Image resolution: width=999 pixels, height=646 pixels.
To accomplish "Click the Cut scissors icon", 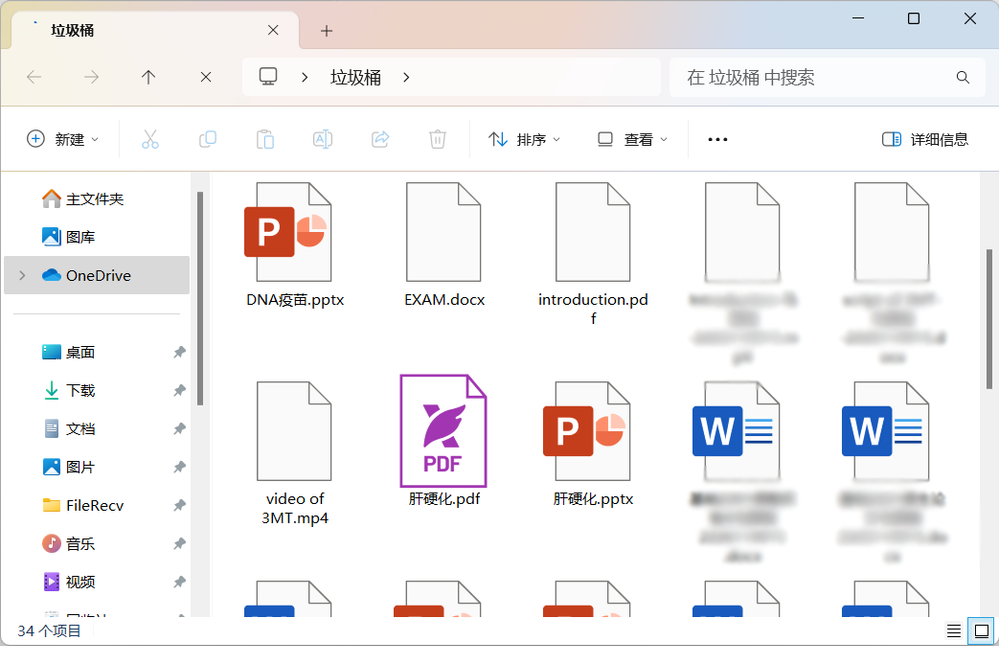I will pos(150,139).
